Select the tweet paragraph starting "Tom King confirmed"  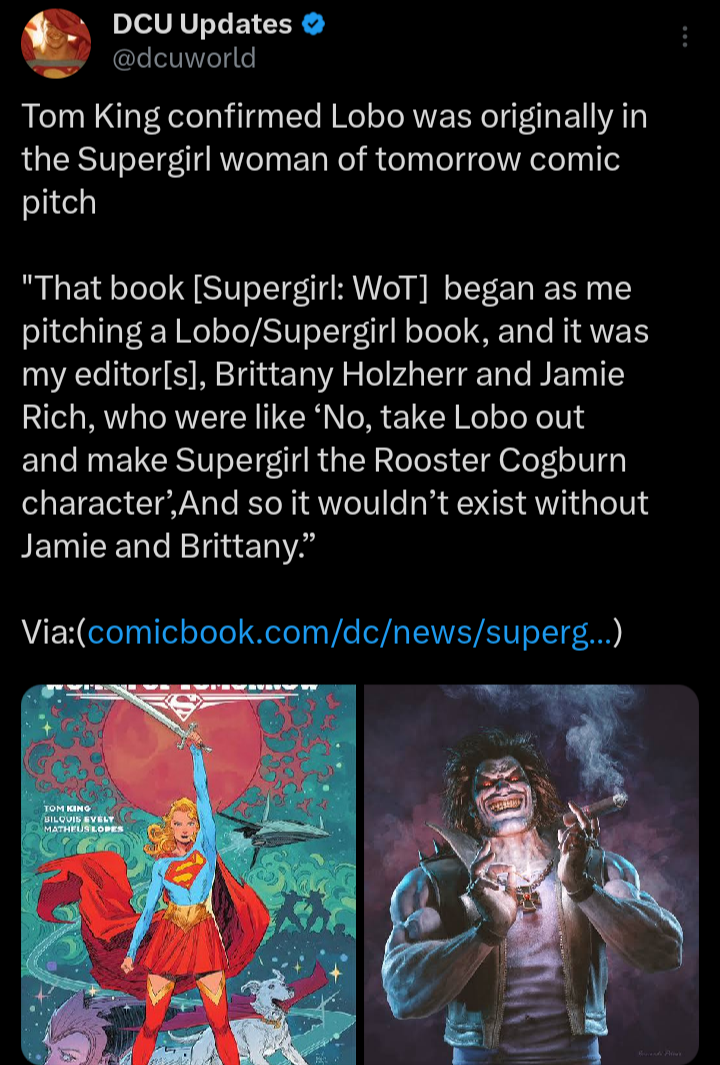(334, 160)
